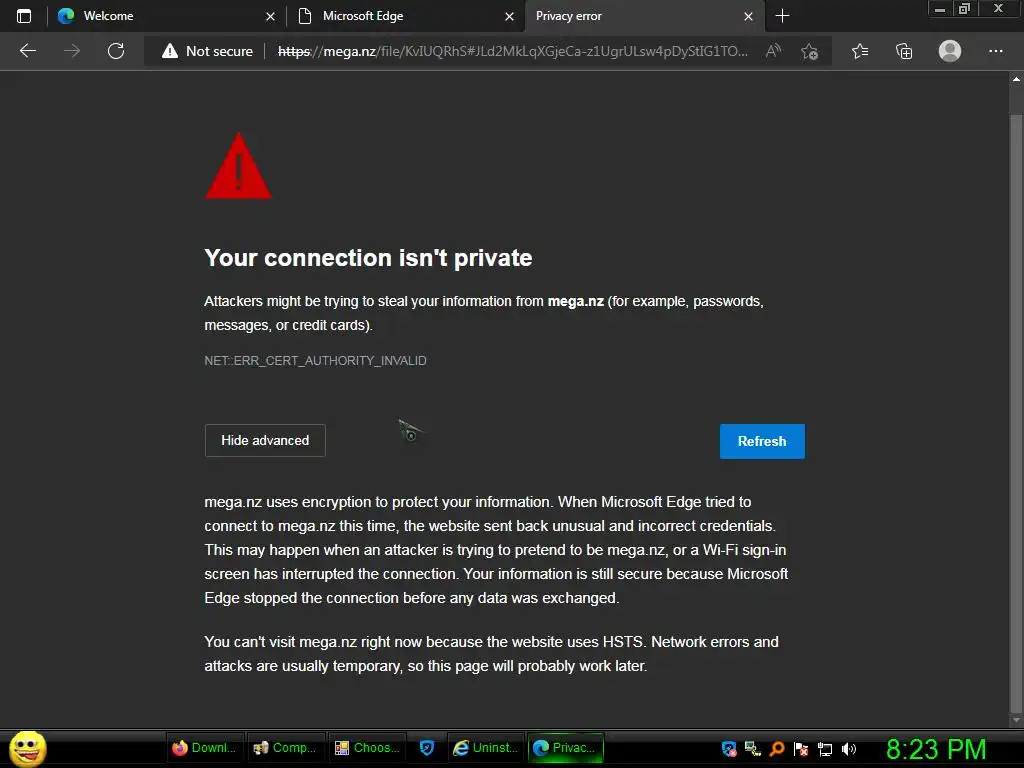The width and height of the screenshot is (1024, 768).
Task: Open the Settings and more ellipsis menu
Action: pyautogui.click(x=995, y=51)
